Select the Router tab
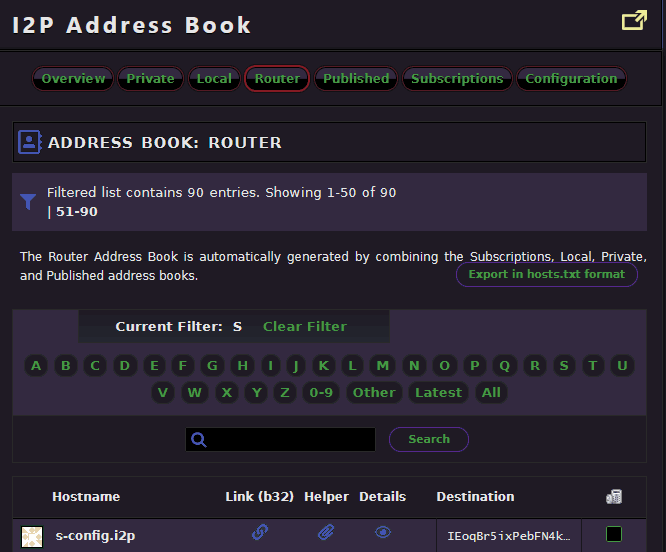The image size is (666, 552). tap(277, 79)
